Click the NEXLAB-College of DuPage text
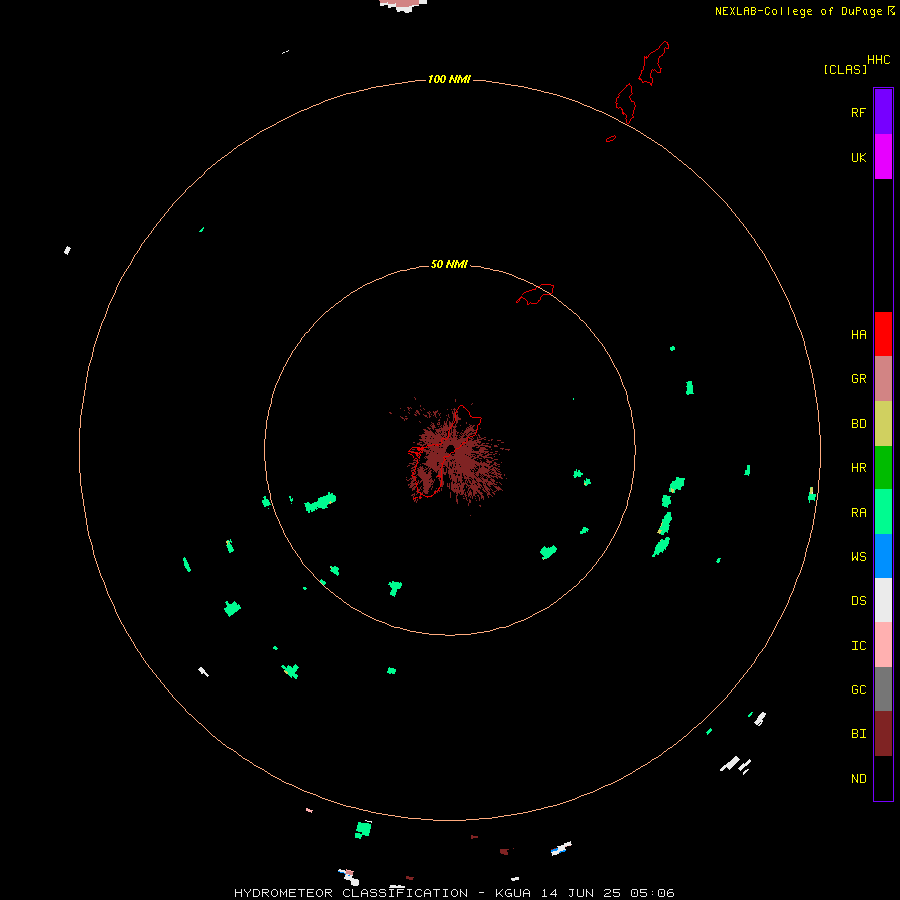The image size is (900, 900). click(798, 11)
